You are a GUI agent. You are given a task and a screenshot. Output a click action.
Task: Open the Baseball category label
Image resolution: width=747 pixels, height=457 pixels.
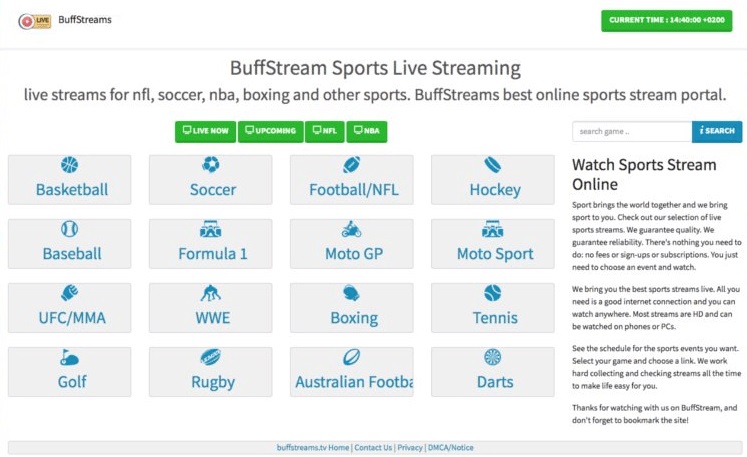coord(72,254)
